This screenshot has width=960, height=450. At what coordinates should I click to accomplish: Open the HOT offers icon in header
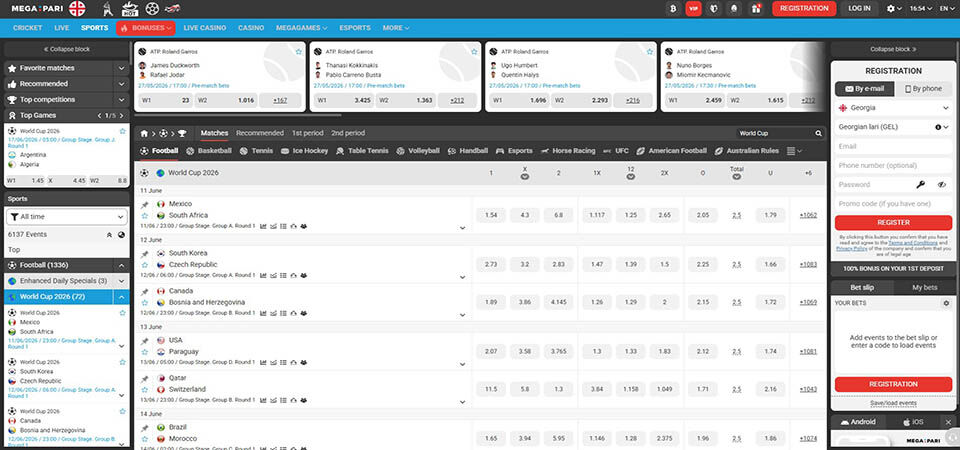[x=129, y=9]
